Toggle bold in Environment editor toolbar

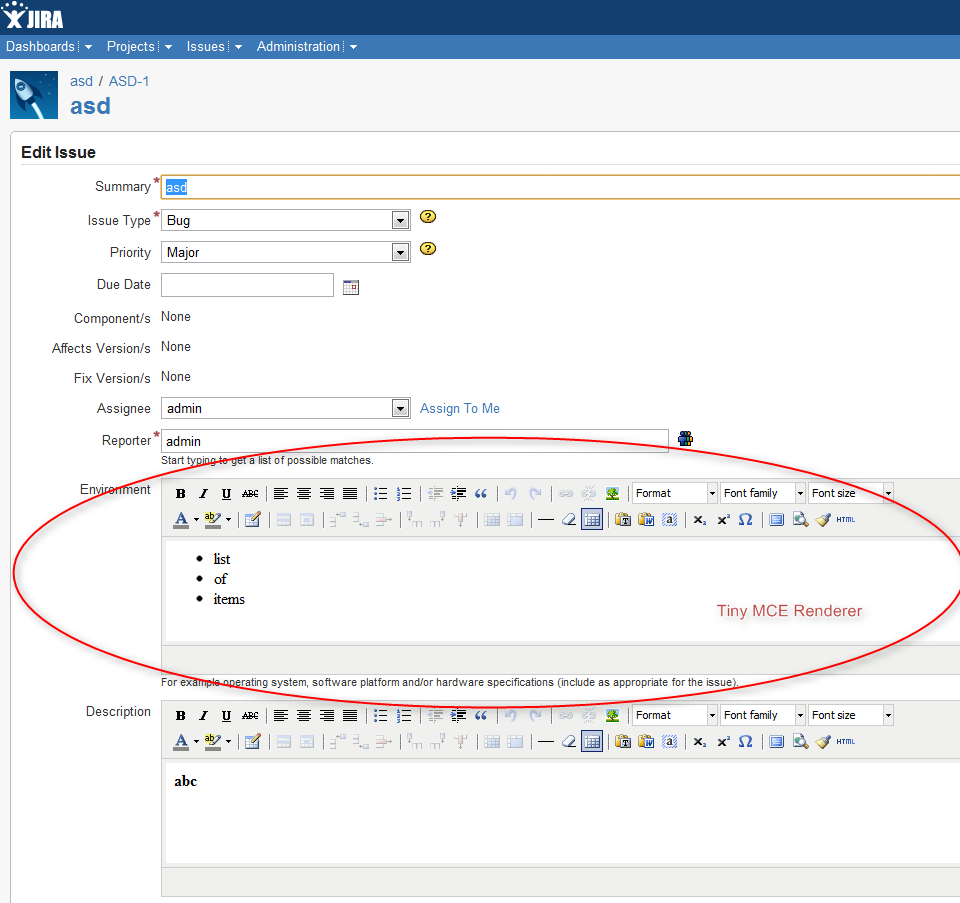point(181,493)
